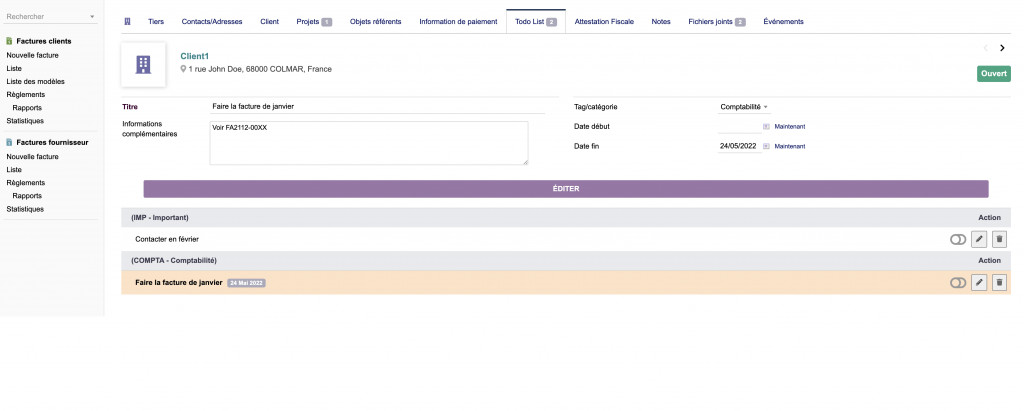
Task: Open Rapports under Factures fournisseur
Action: coord(27,196)
